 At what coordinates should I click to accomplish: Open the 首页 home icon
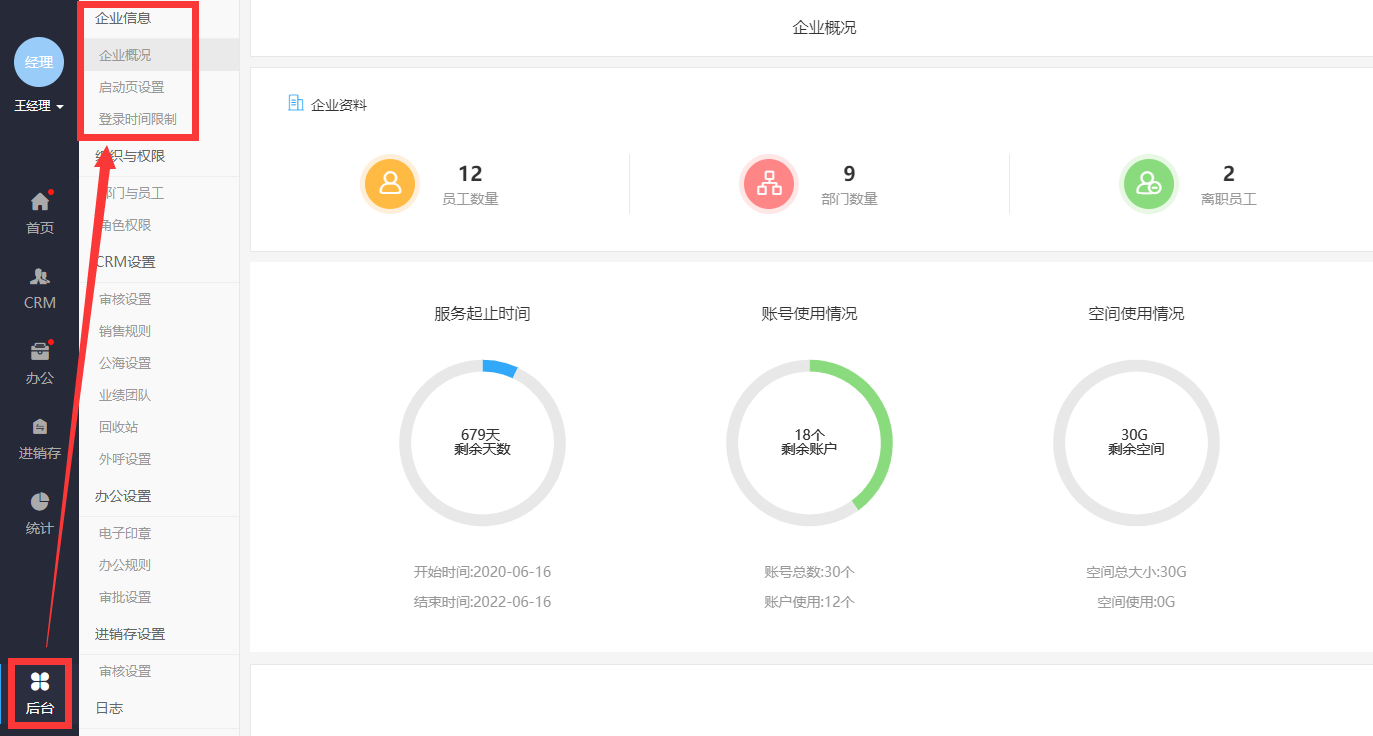click(39, 201)
